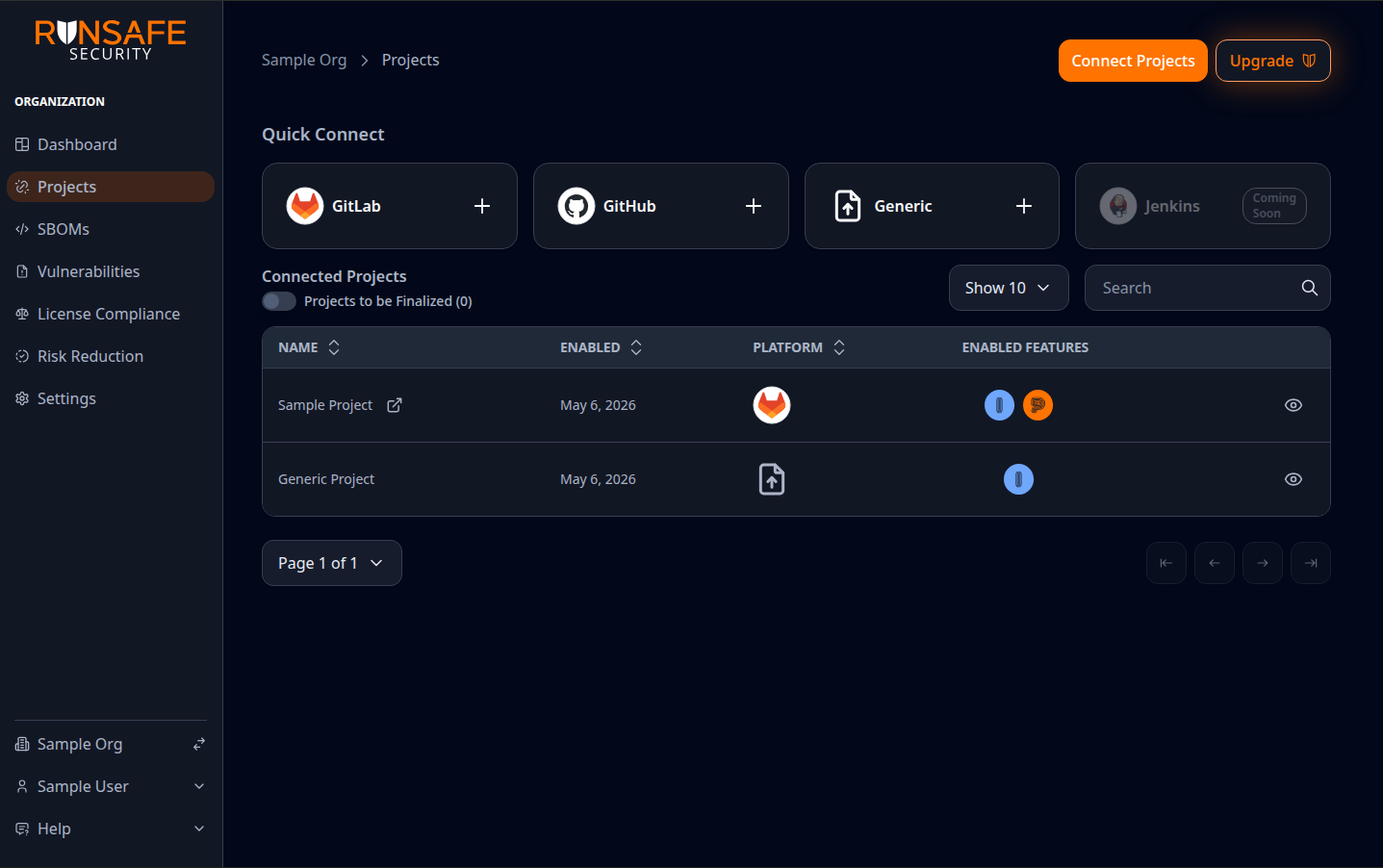Click the RunSafe Security logo
The width and height of the screenshot is (1383, 868).
pos(111,40)
